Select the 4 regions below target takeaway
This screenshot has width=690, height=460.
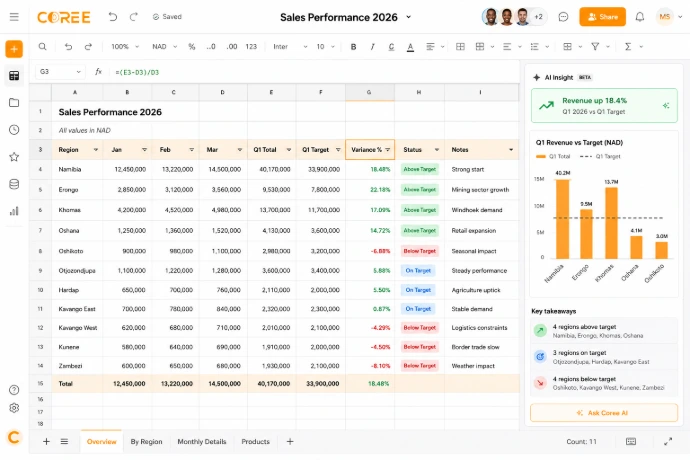(x=604, y=383)
